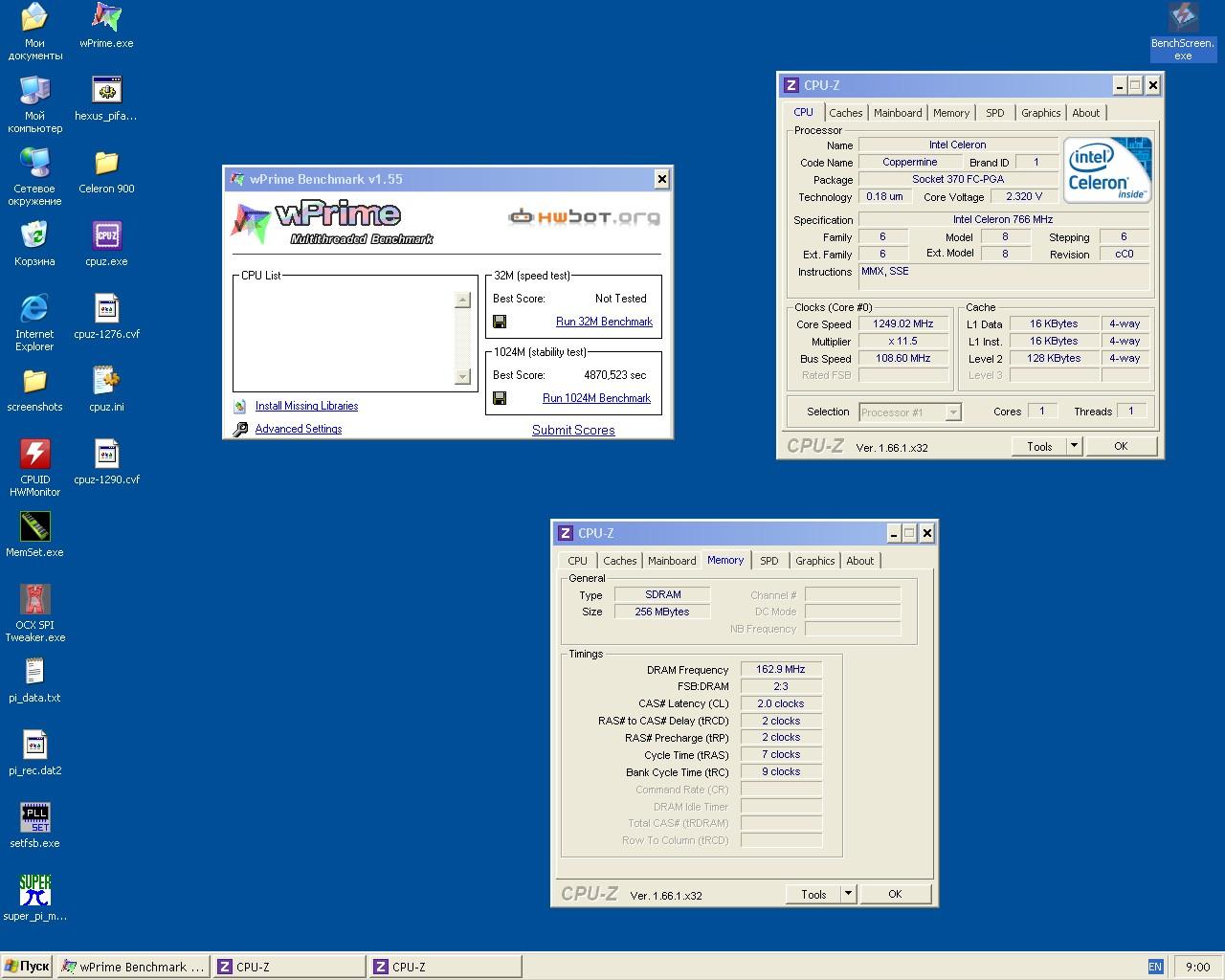Click Tools button in Memory window
This screenshot has height=980, width=1225.
[813, 894]
